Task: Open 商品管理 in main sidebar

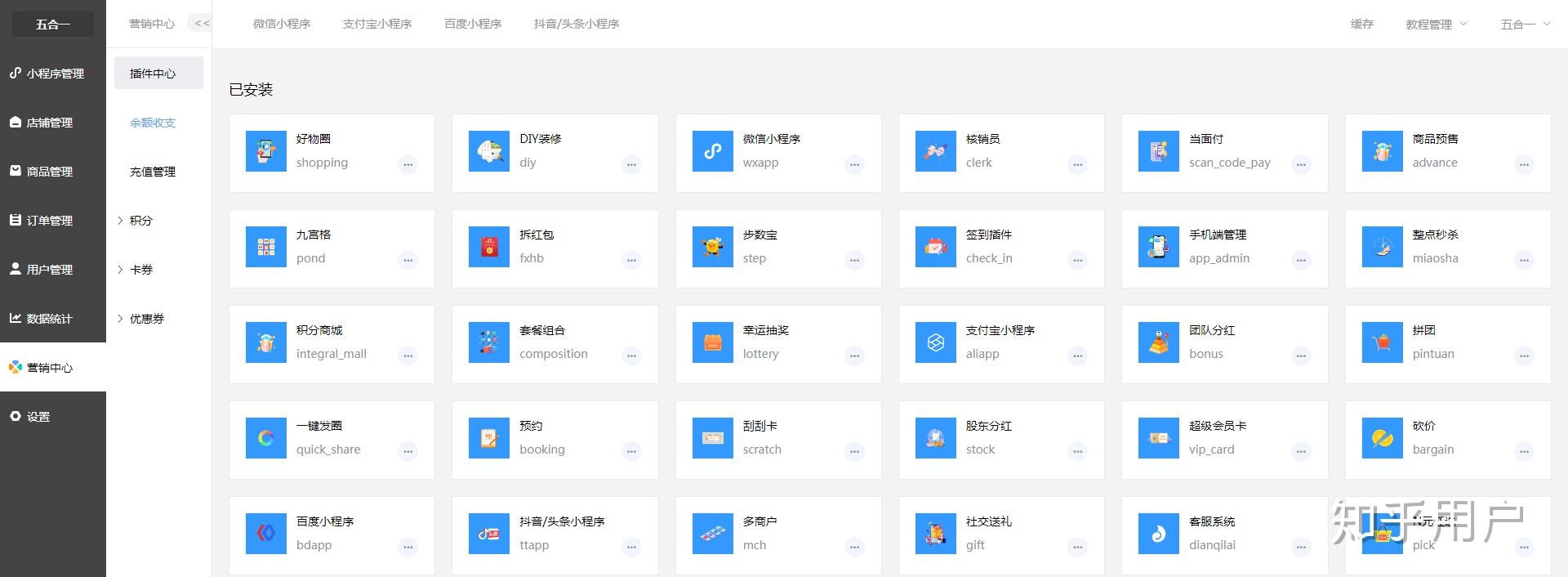Action: 53,172
